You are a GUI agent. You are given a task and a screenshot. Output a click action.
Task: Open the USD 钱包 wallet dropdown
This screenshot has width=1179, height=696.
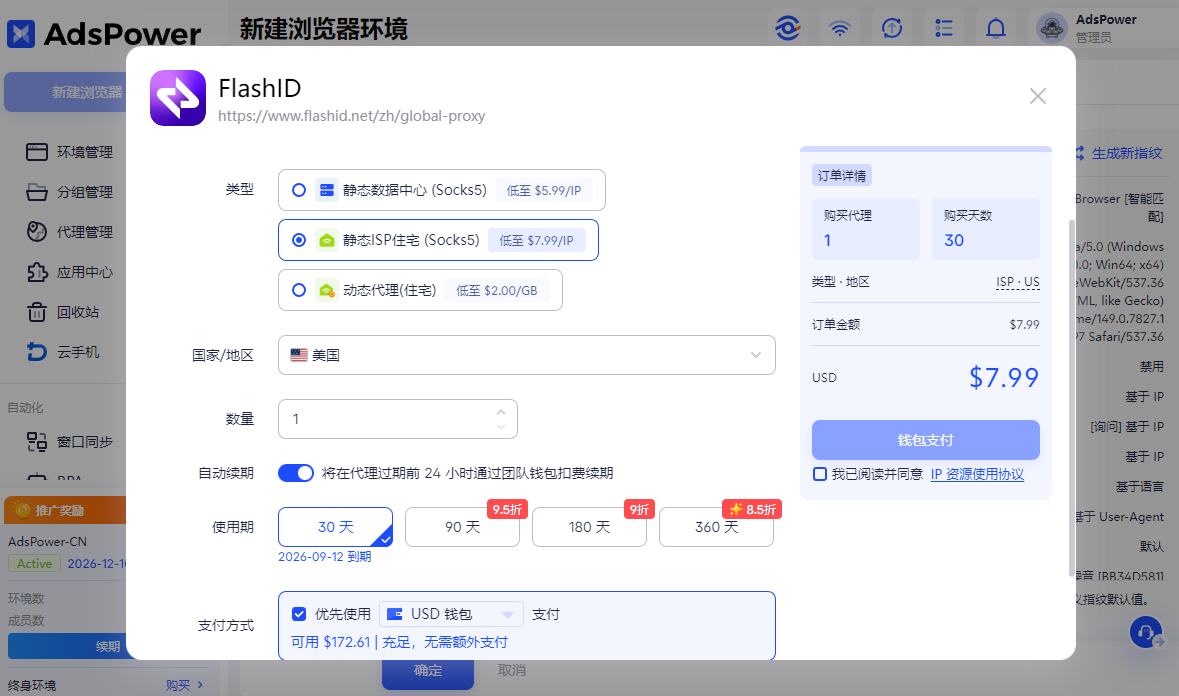(451, 614)
